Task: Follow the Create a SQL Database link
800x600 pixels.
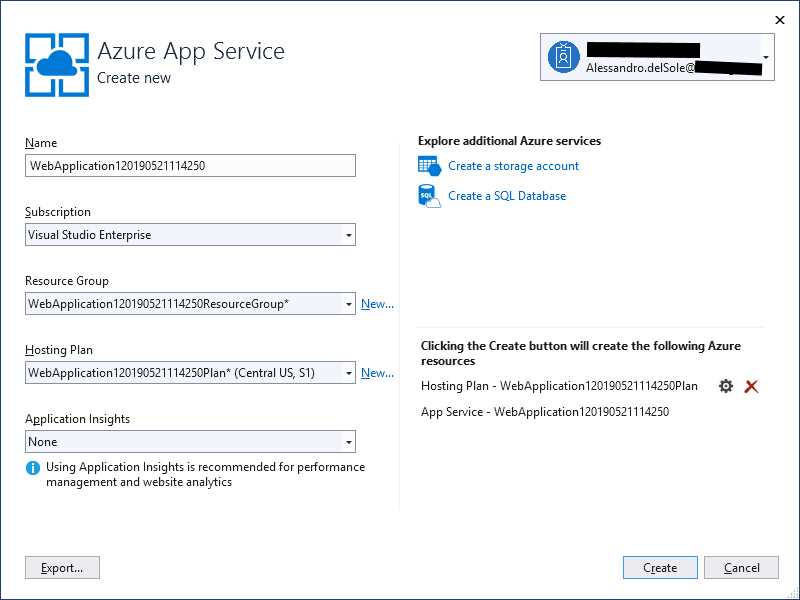Action: (505, 195)
